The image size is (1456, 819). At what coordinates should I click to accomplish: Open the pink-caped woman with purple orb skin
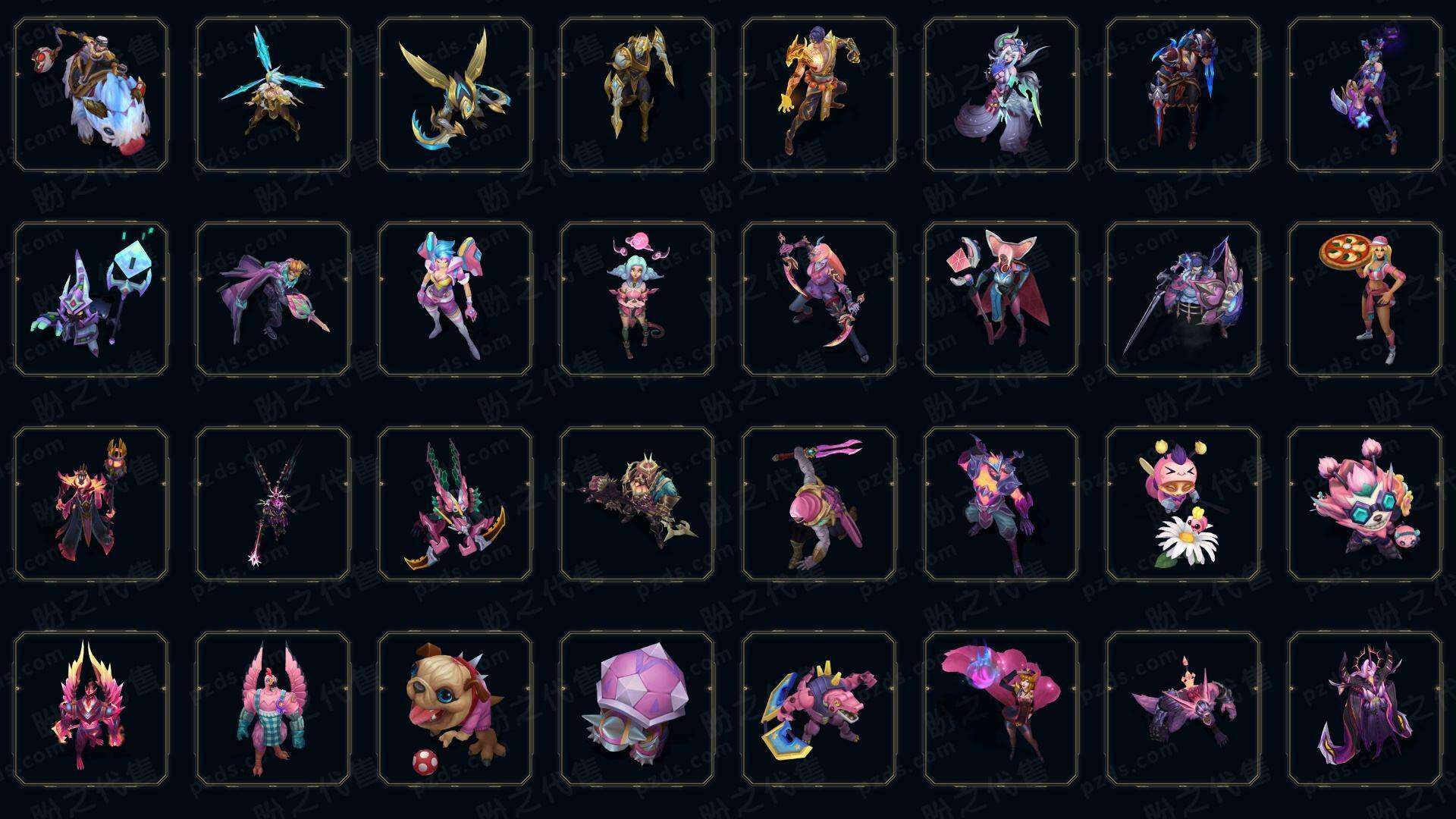click(x=1001, y=708)
